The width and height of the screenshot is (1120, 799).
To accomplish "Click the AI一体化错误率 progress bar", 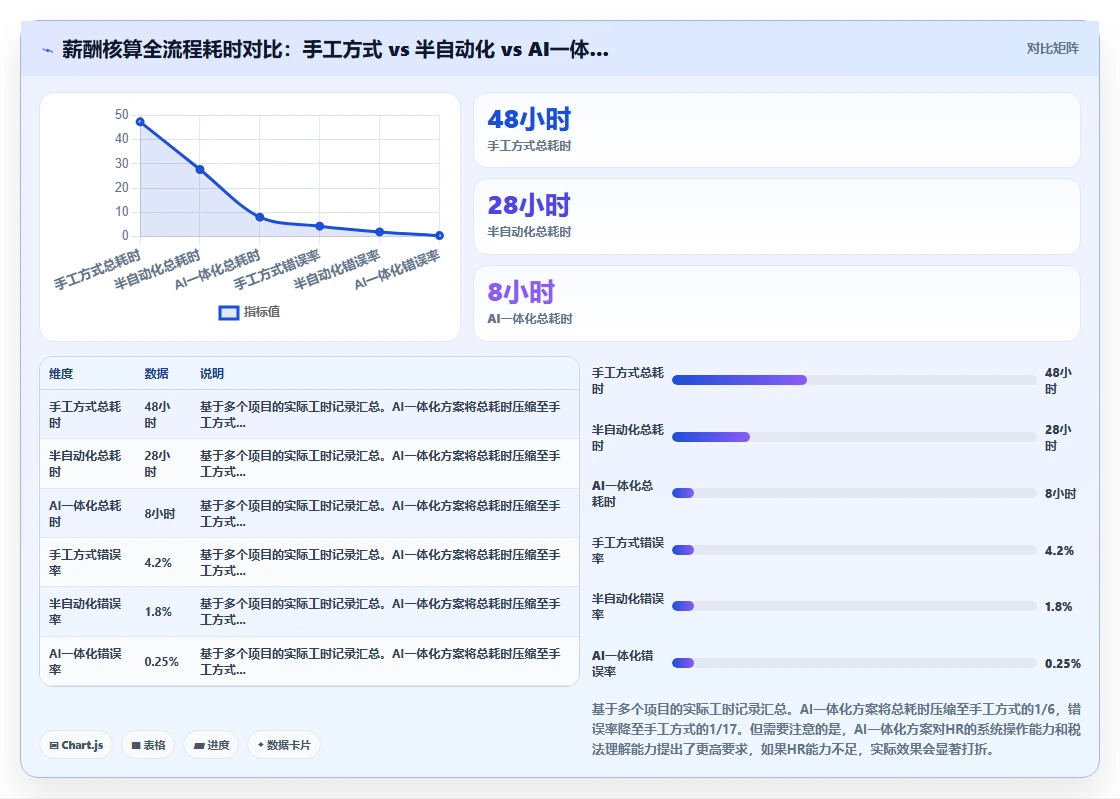I will point(854,663).
